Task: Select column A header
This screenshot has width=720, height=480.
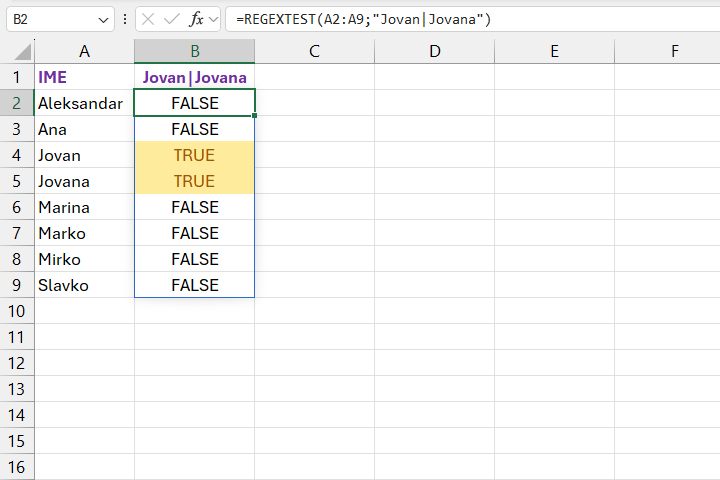Action: click(84, 51)
